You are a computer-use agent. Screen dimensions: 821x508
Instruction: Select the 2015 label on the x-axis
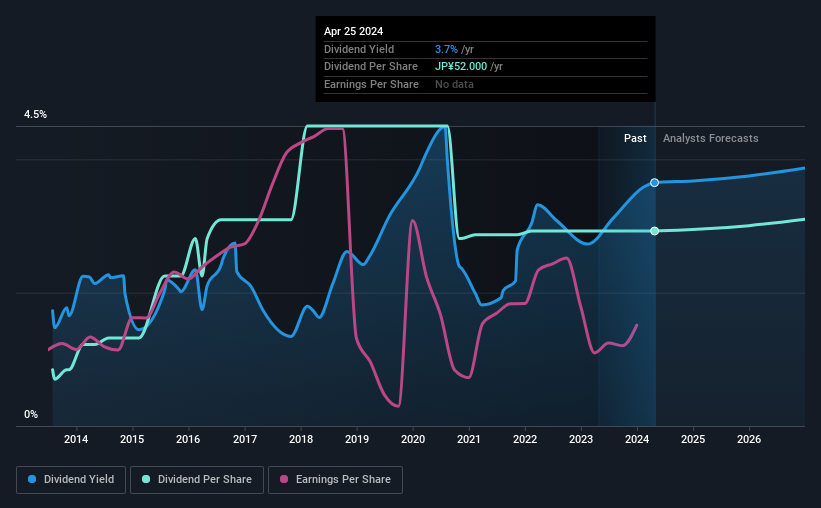coord(132,439)
